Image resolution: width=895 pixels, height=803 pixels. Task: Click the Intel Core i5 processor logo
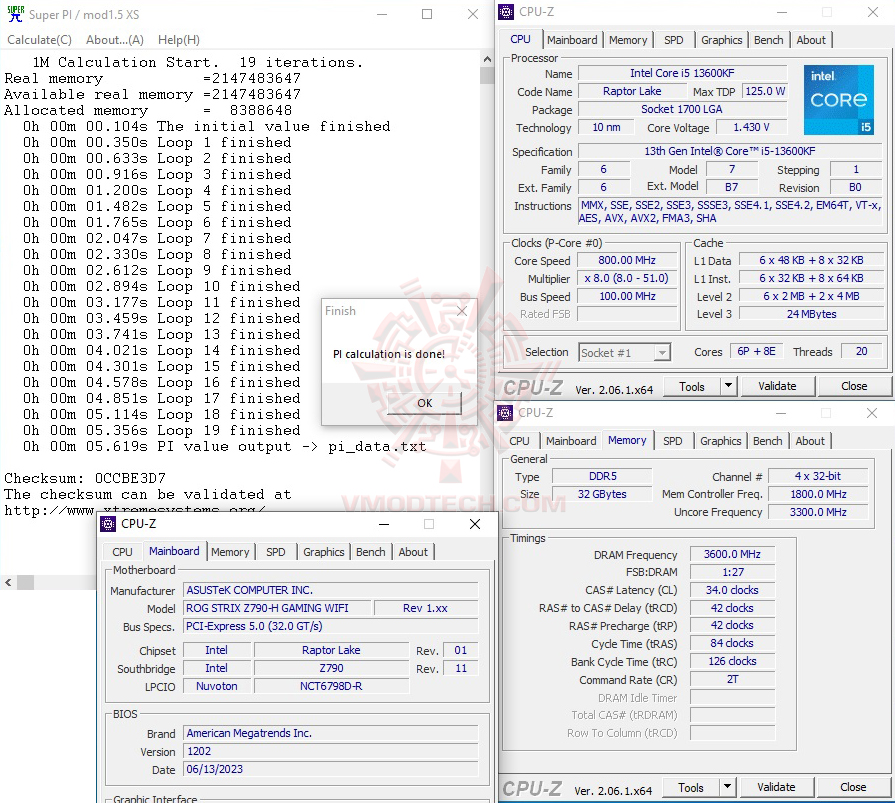pos(838,100)
